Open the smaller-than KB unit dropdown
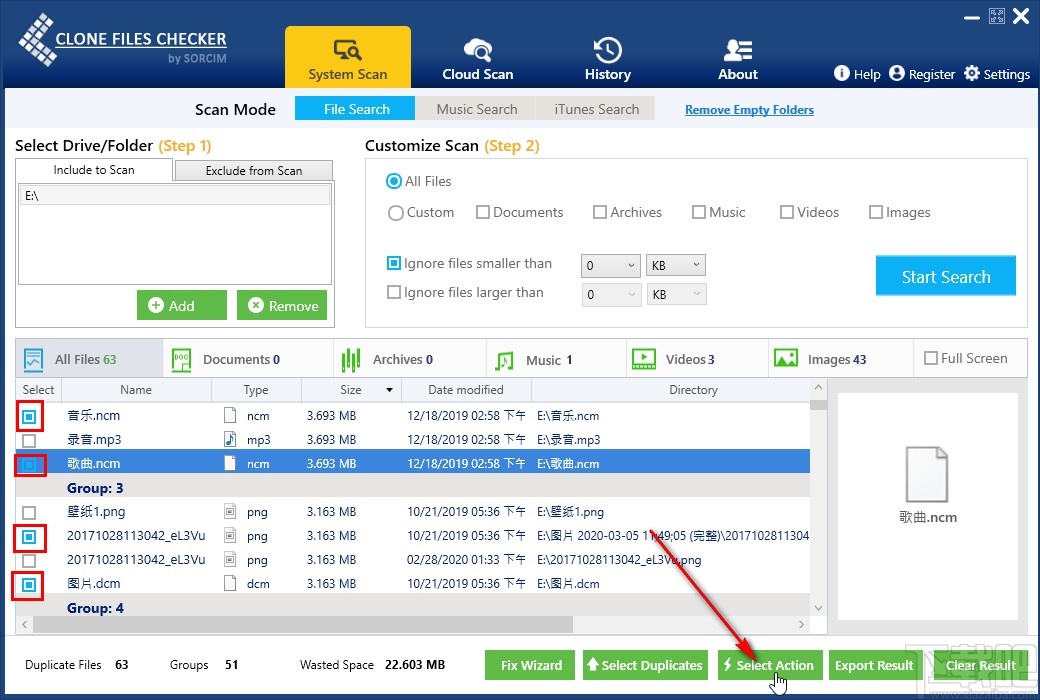 (x=676, y=265)
